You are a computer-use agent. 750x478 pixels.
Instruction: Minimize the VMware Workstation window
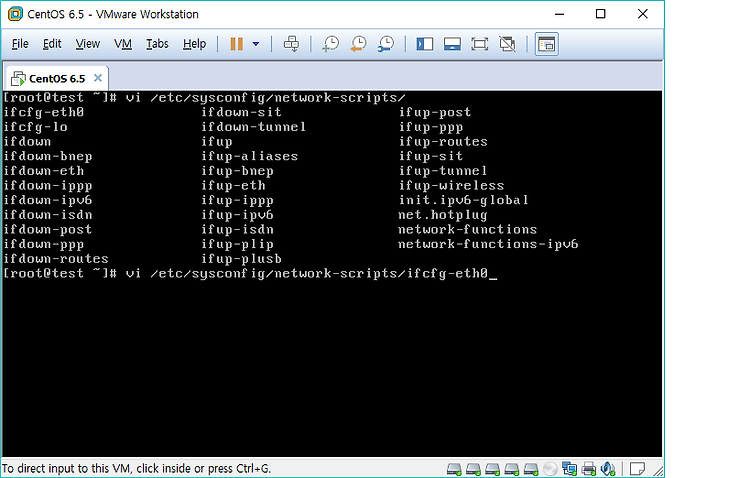(559, 14)
